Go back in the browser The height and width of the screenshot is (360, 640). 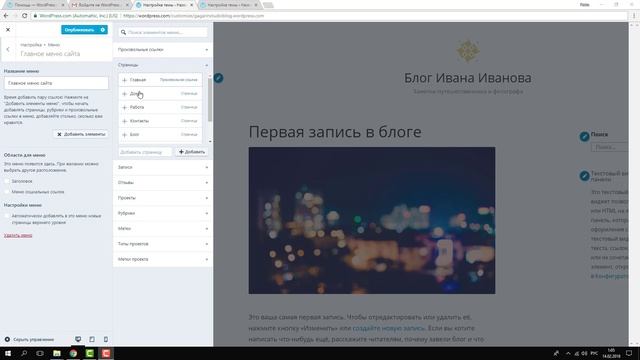pos(6,16)
